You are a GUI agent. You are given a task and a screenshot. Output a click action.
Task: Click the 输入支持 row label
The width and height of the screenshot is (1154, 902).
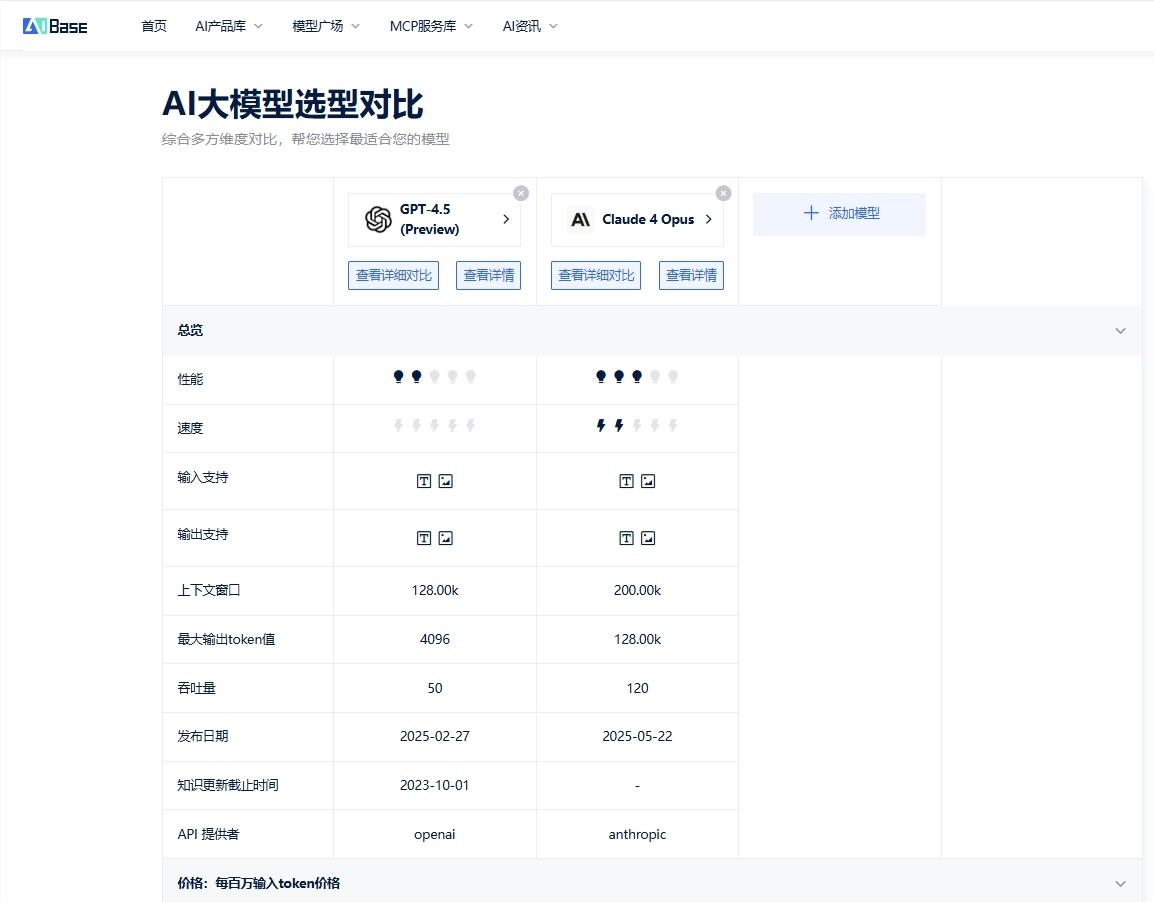click(x=203, y=477)
